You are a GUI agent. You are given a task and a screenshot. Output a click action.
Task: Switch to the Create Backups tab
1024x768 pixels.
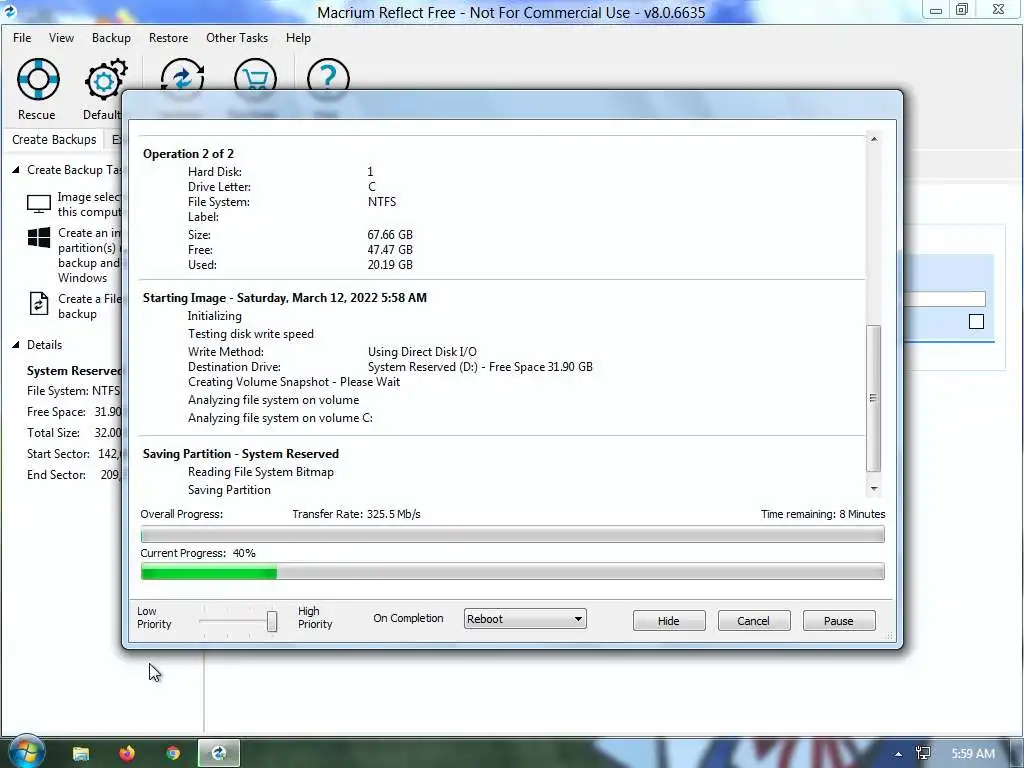[54, 140]
